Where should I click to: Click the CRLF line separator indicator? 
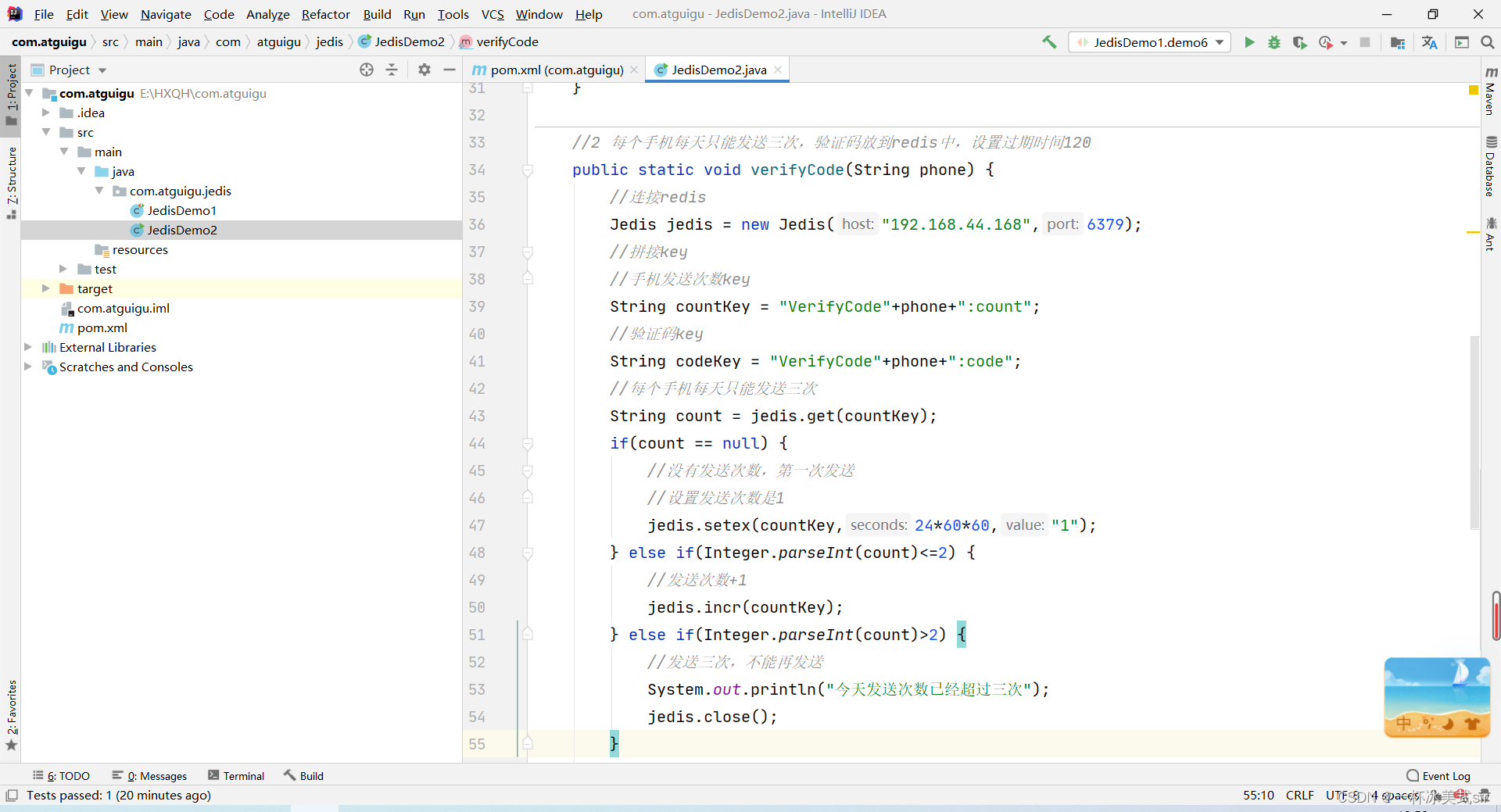click(1299, 796)
